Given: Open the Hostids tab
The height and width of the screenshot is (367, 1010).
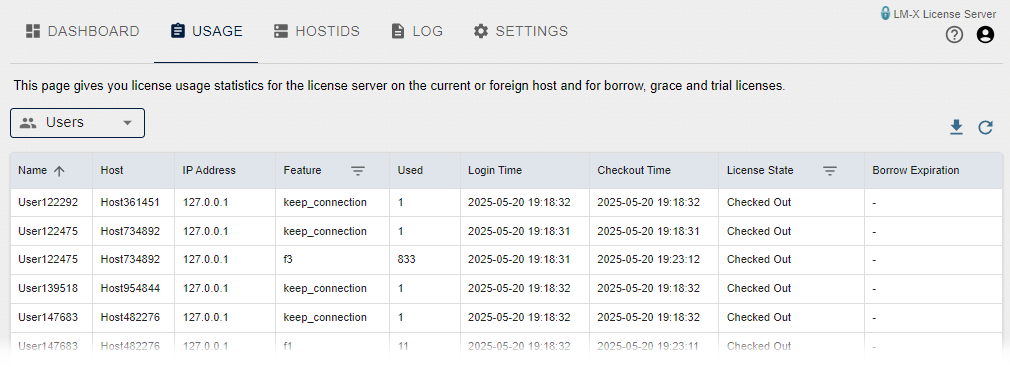Looking at the screenshot, I should click(316, 31).
